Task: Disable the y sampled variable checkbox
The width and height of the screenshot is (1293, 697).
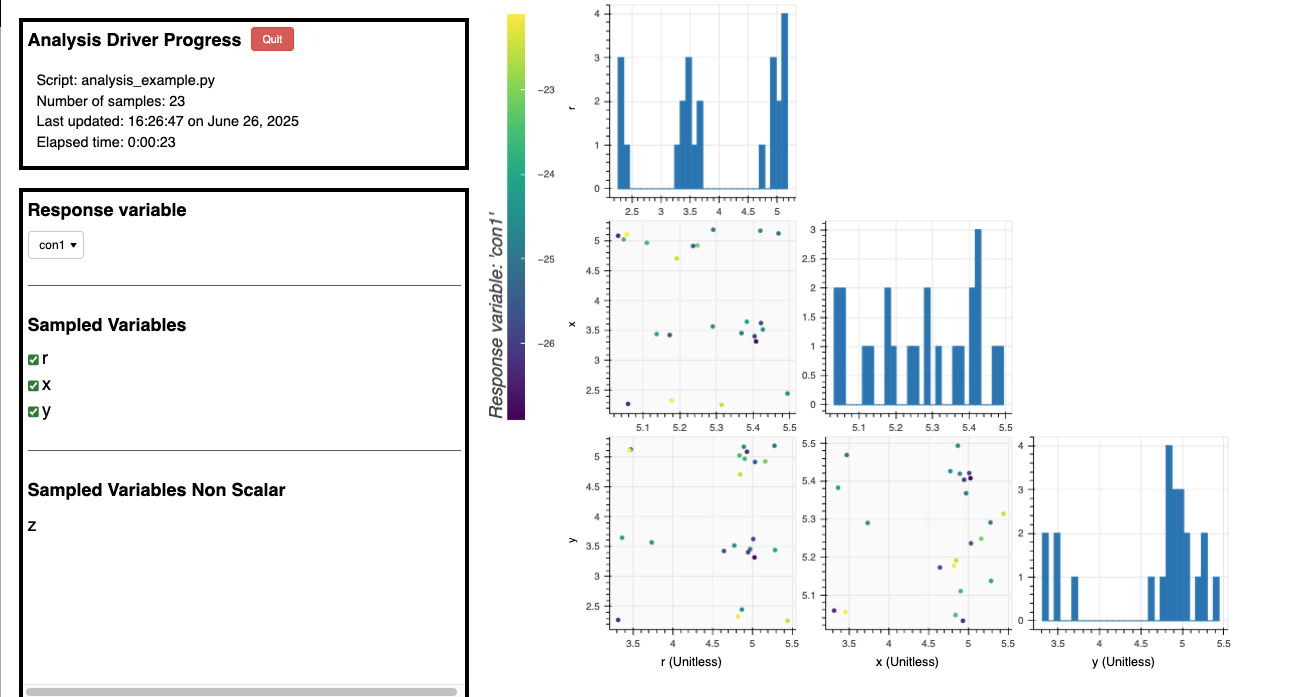Action: click(x=34, y=411)
